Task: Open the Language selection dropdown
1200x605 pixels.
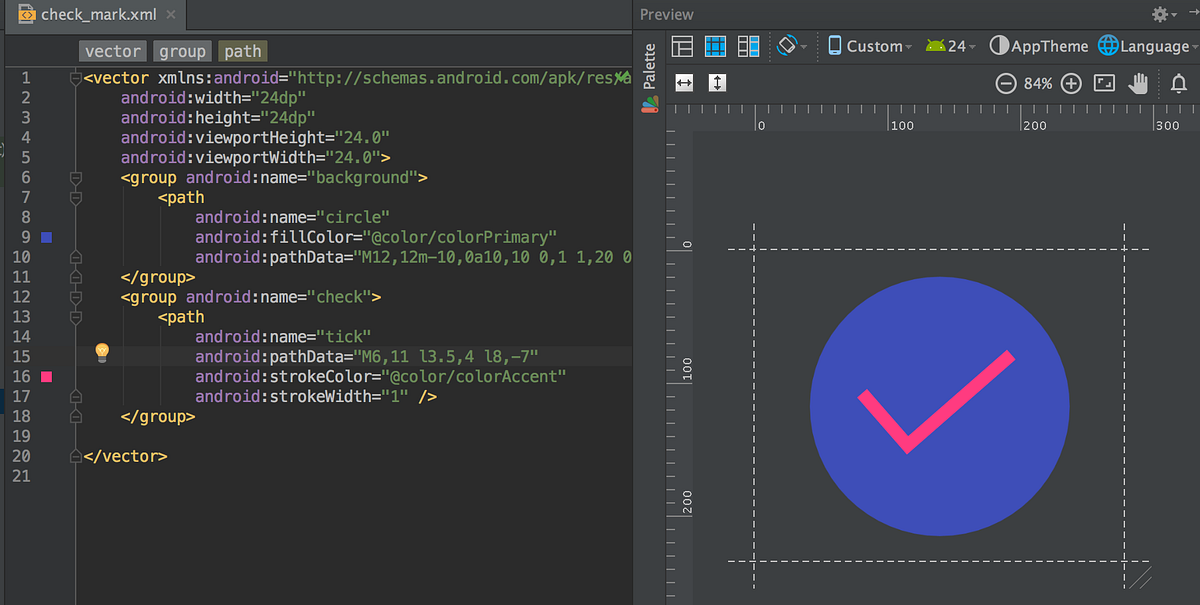Action: pos(1147,45)
